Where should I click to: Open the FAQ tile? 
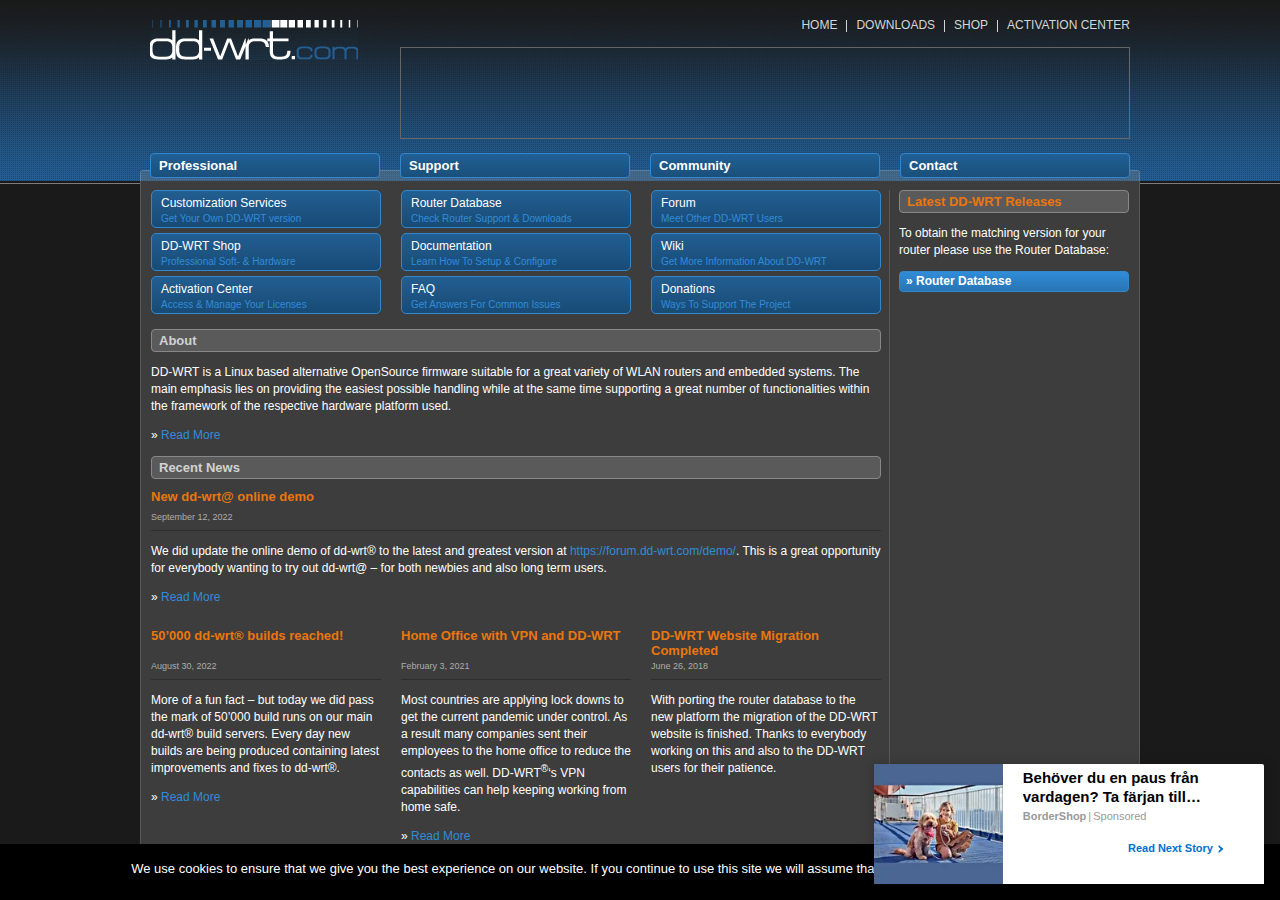pyautogui.click(x=516, y=295)
